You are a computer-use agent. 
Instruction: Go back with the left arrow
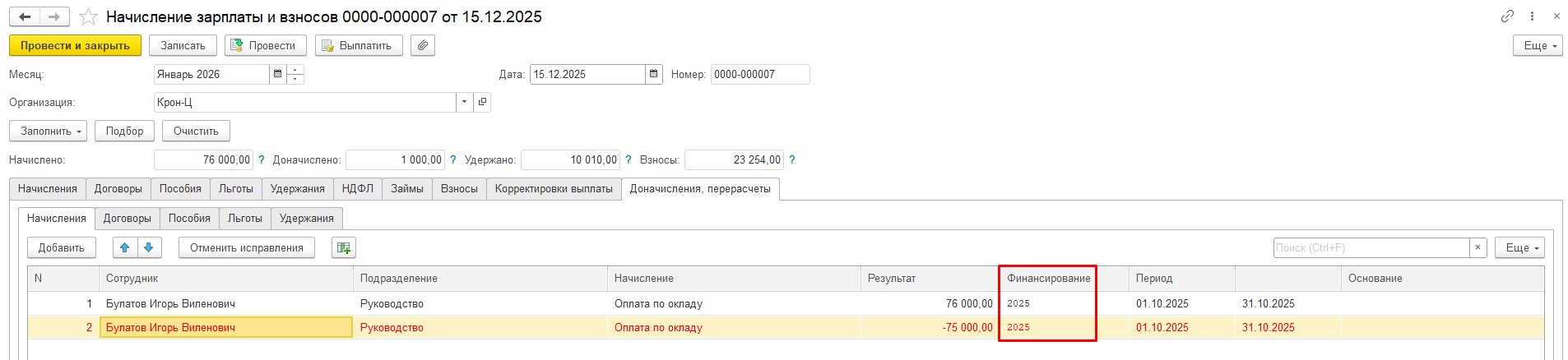tap(25, 17)
